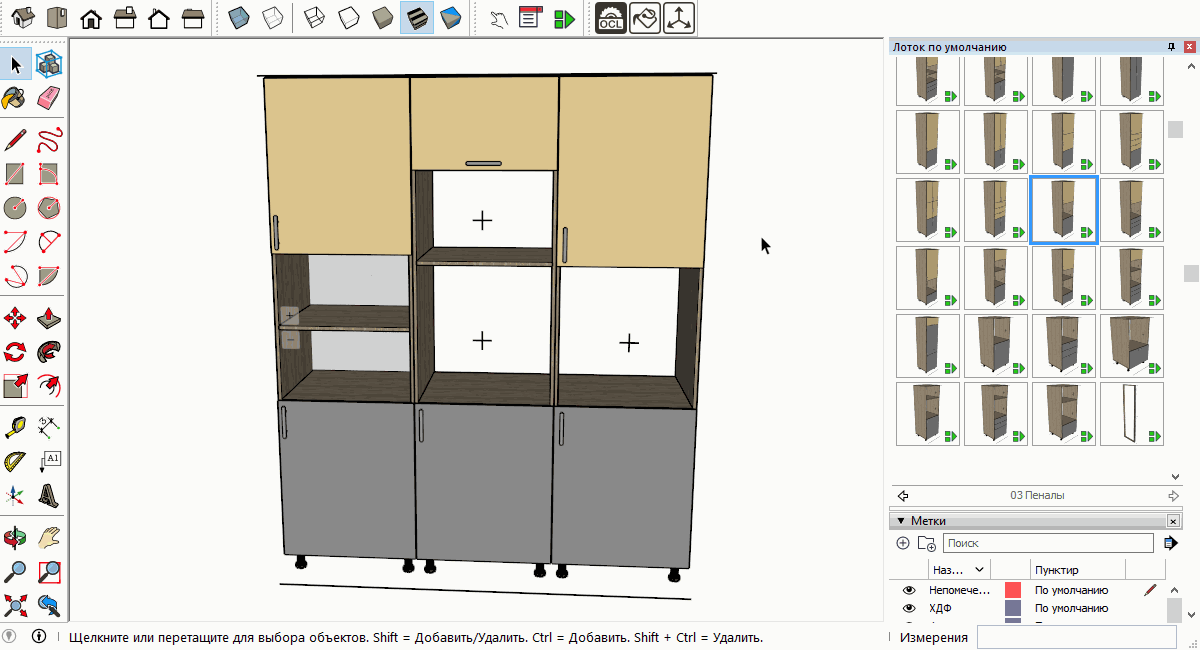Screen dimensions: 1200x650
Task: Hide the Непомече... tag with eye icon
Action: point(909,590)
